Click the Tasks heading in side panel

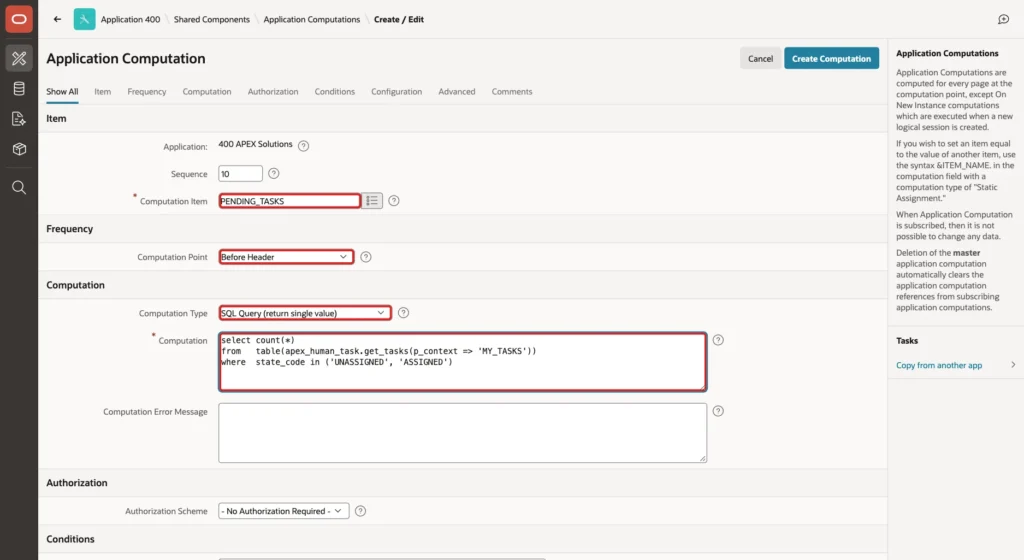coord(906,341)
